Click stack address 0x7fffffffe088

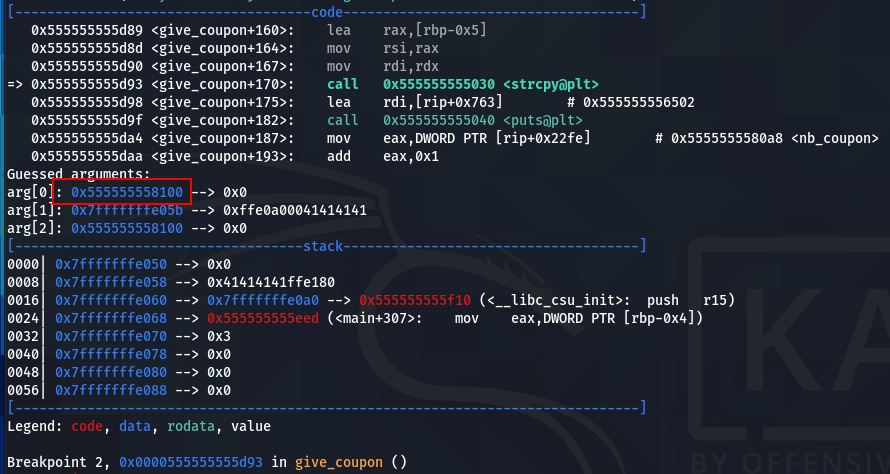point(111,391)
